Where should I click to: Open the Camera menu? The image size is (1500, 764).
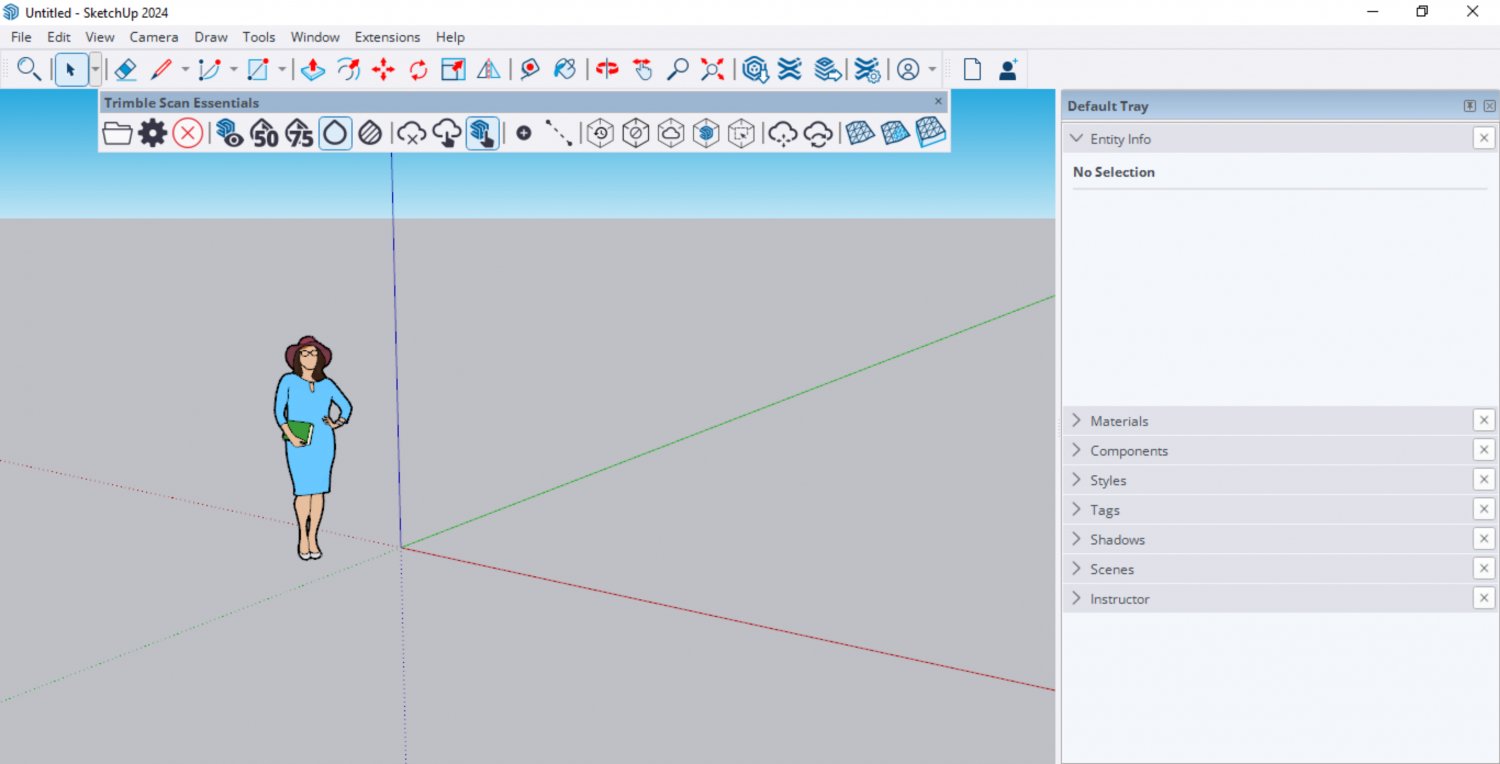(x=153, y=37)
